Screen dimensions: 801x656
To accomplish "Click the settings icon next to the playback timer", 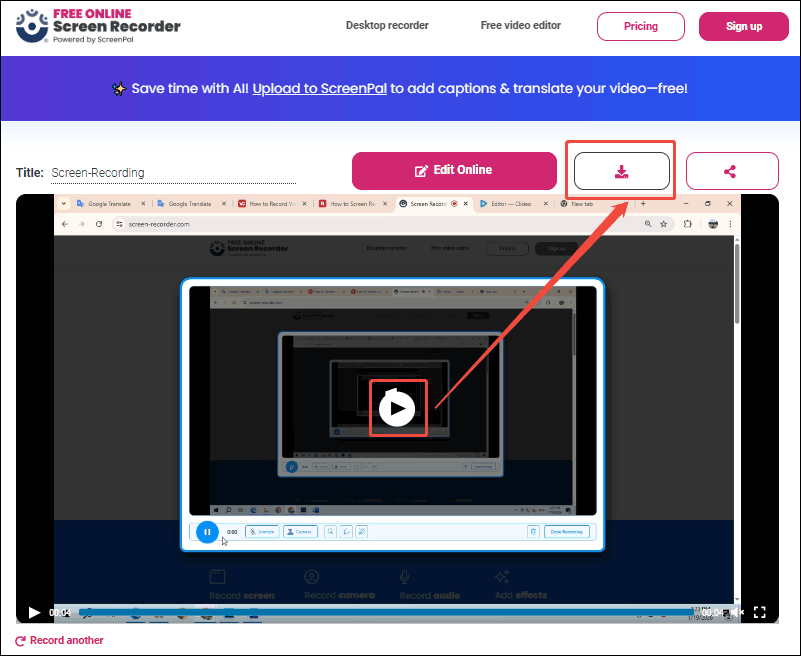I will (726, 613).
